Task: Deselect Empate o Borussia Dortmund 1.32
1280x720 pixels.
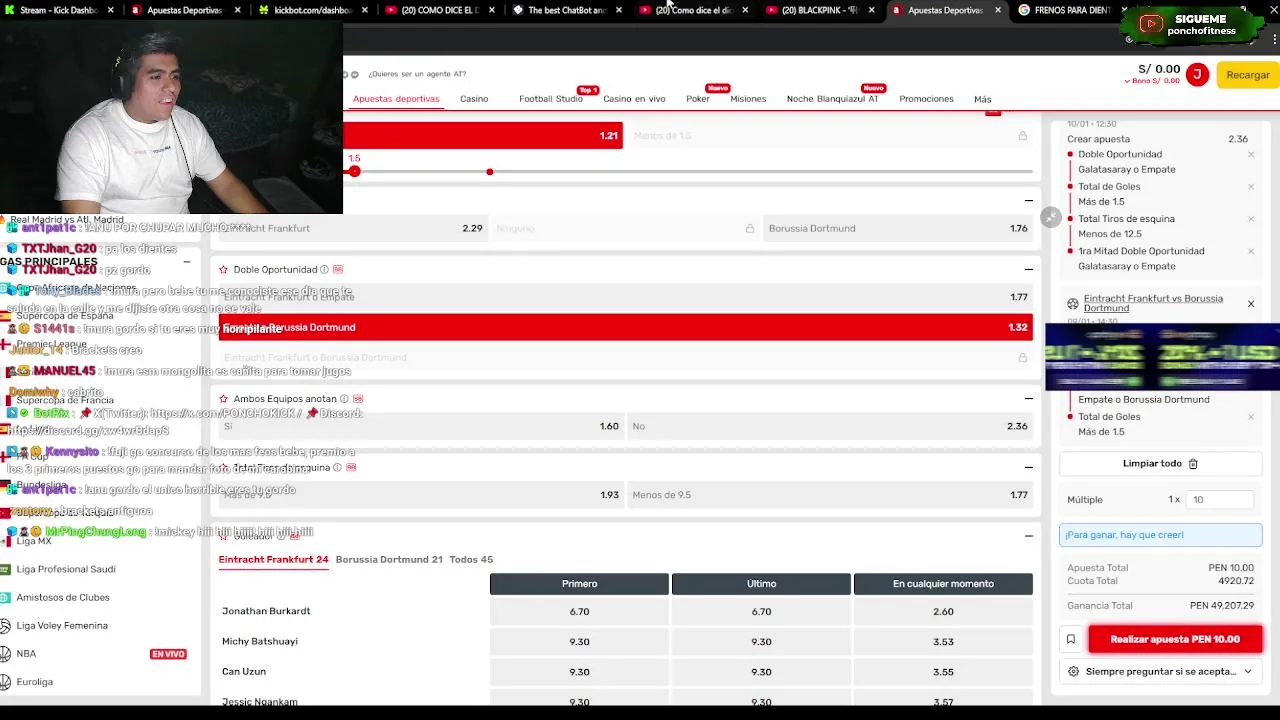Action: coord(626,327)
